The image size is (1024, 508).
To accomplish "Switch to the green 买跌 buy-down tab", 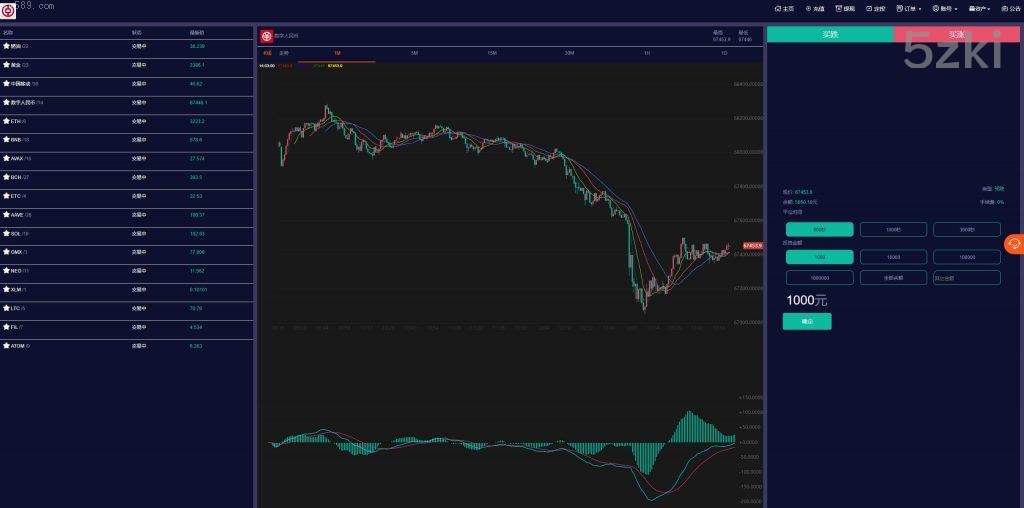I will tap(830, 35).
